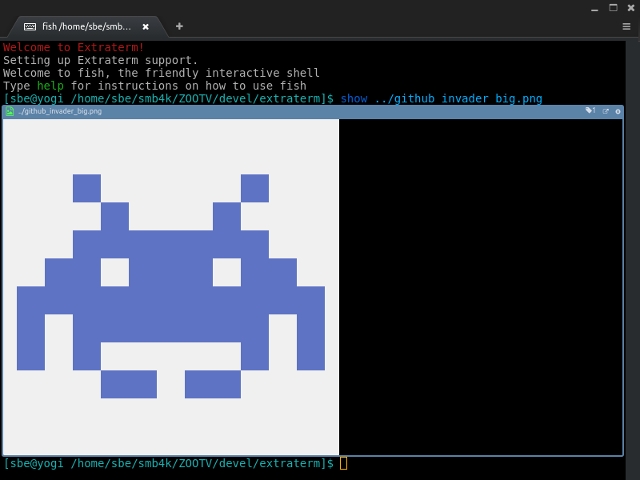Click the keyboard icon on the tab
Screen dimensions: 640x480
tap(30, 27)
